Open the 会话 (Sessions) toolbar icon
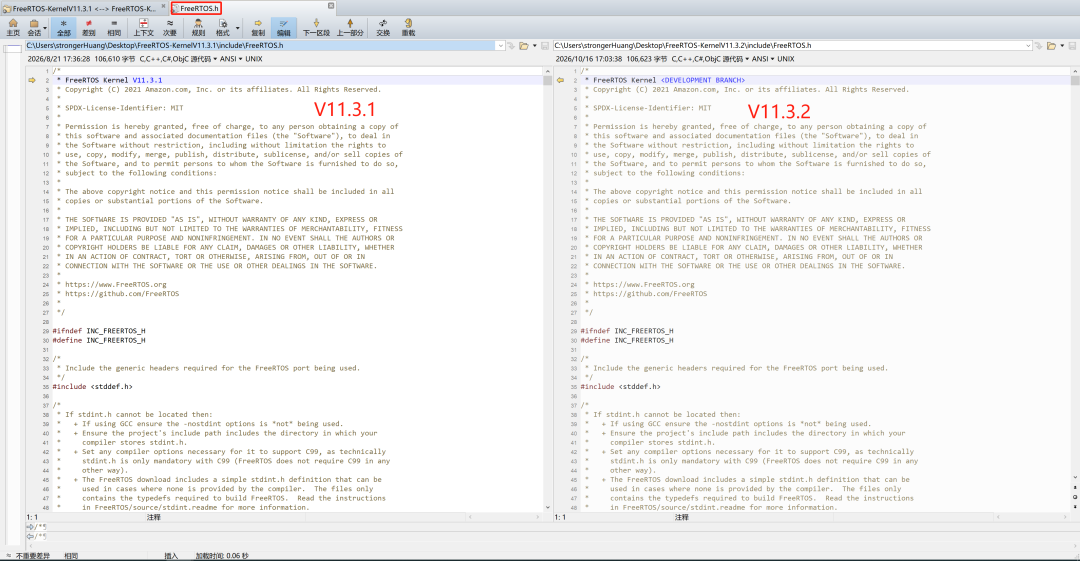 pyautogui.click(x=34, y=28)
